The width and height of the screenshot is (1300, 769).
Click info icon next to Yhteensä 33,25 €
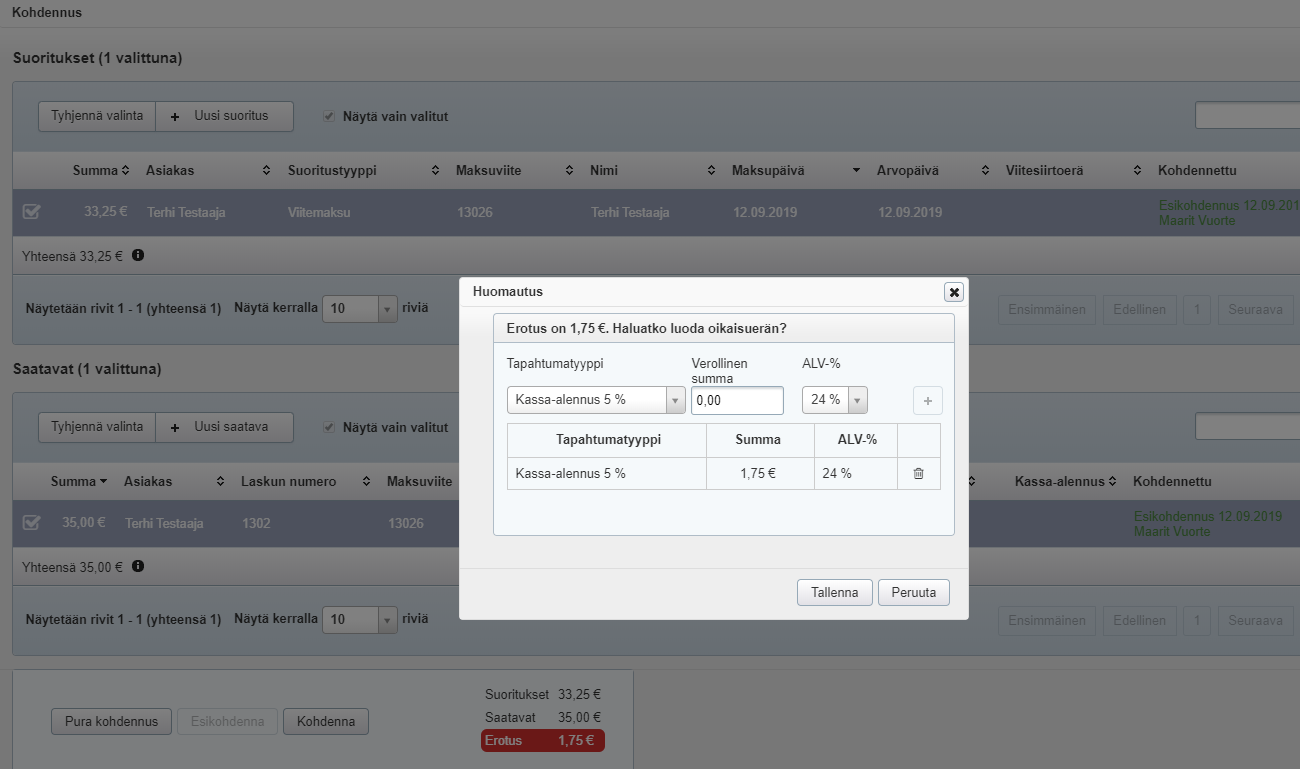point(138,255)
